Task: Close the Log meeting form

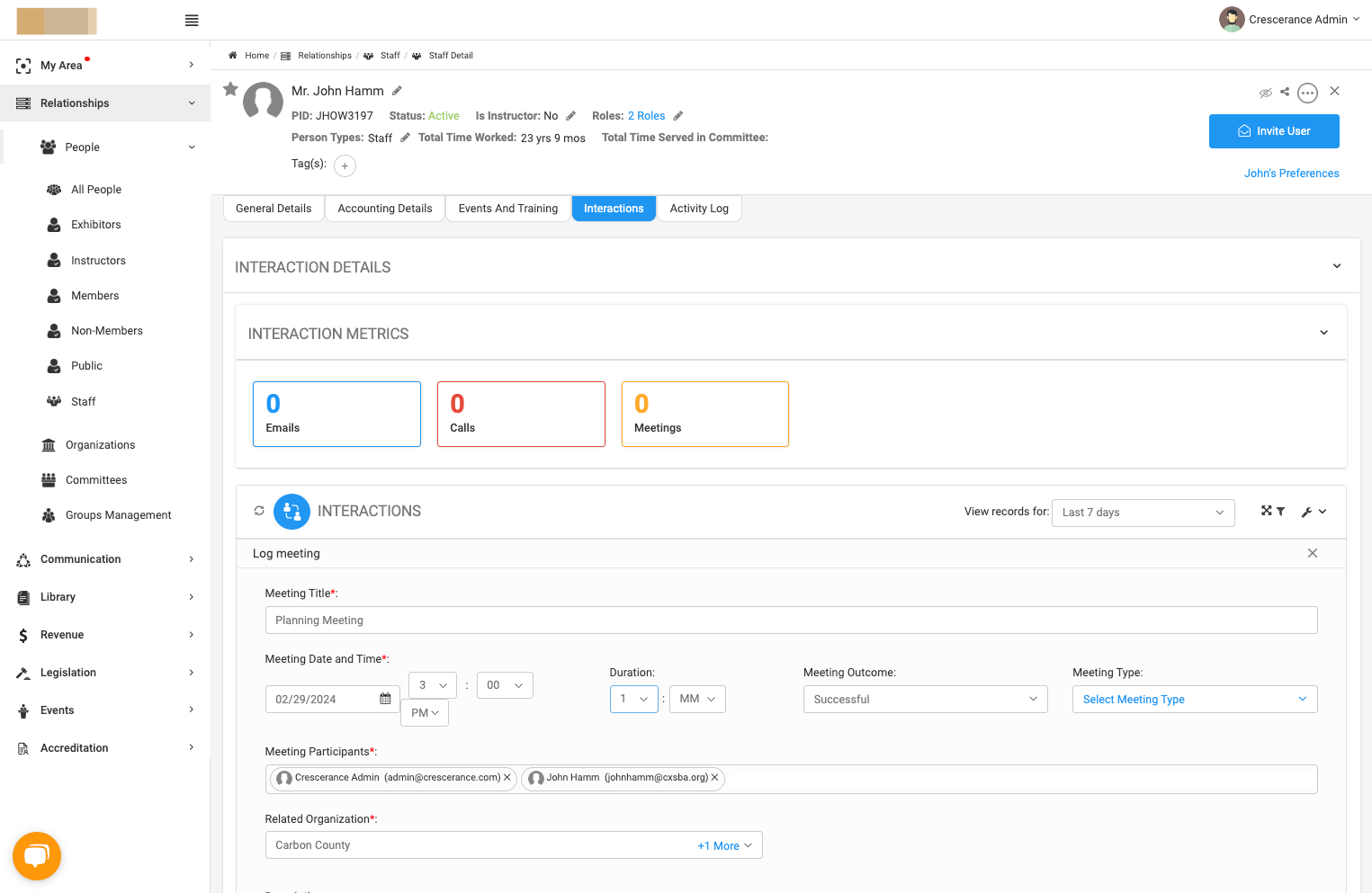Action: tap(1313, 553)
